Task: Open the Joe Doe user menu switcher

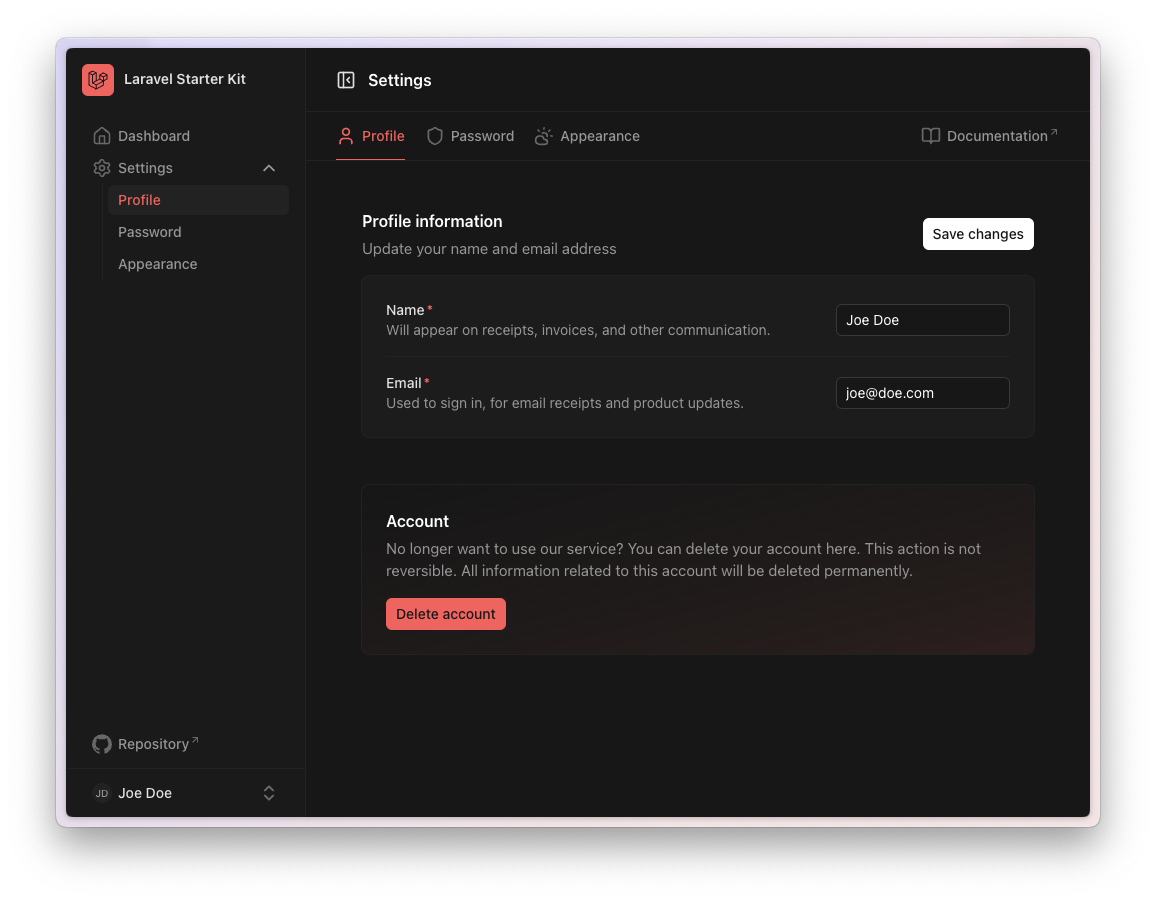Action: tap(269, 793)
